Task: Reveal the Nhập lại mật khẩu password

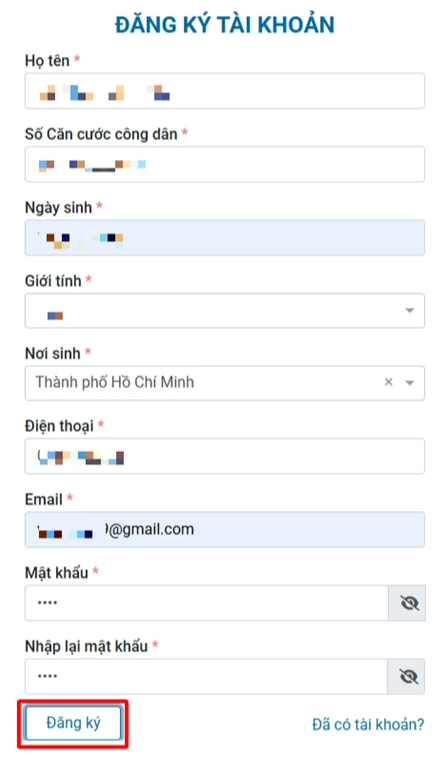Action: tap(407, 676)
